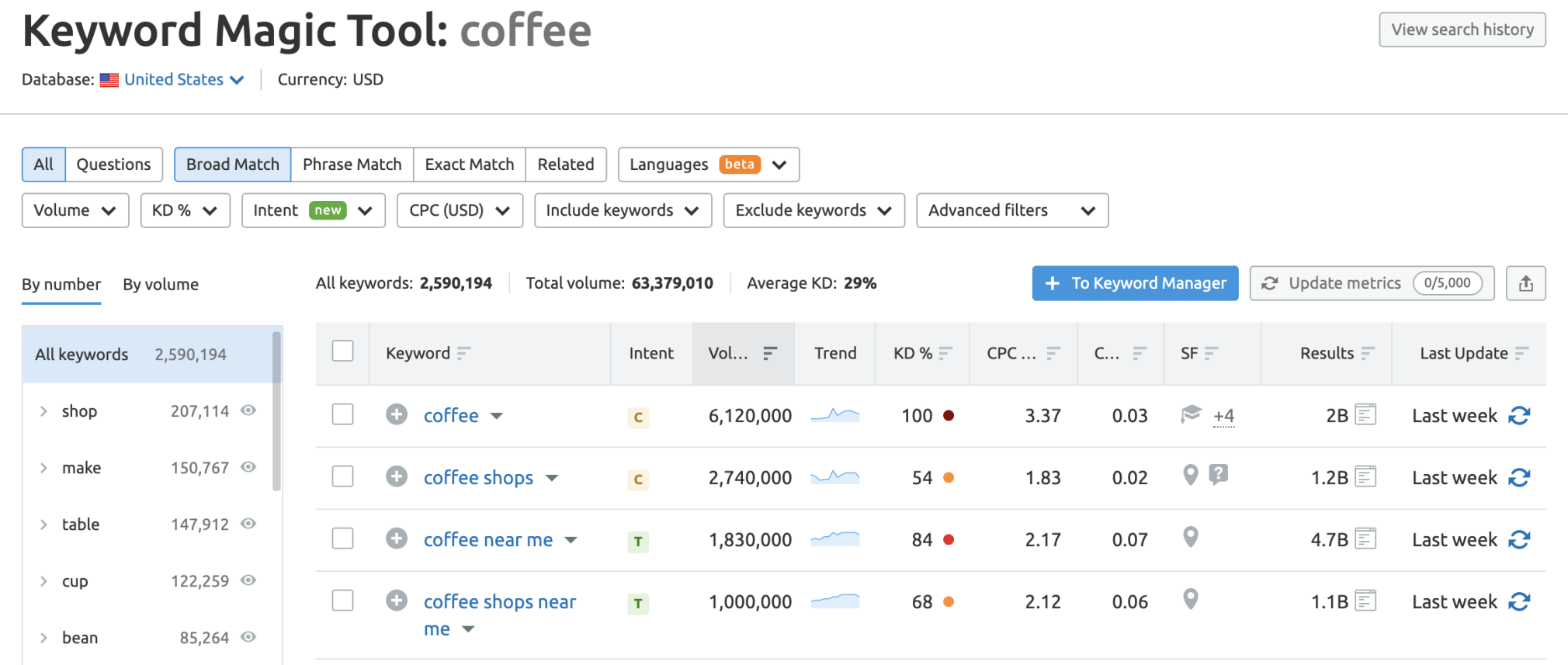Sort by Volume column header
This screenshot has width=1568, height=665.
tap(743, 354)
